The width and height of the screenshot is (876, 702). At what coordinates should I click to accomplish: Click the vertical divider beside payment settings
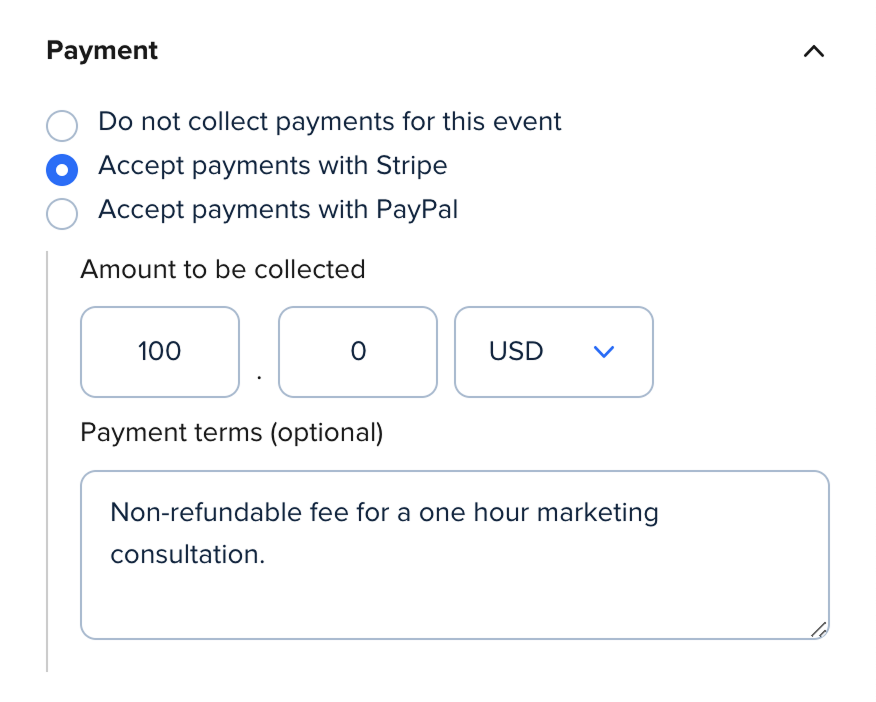[47, 450]
